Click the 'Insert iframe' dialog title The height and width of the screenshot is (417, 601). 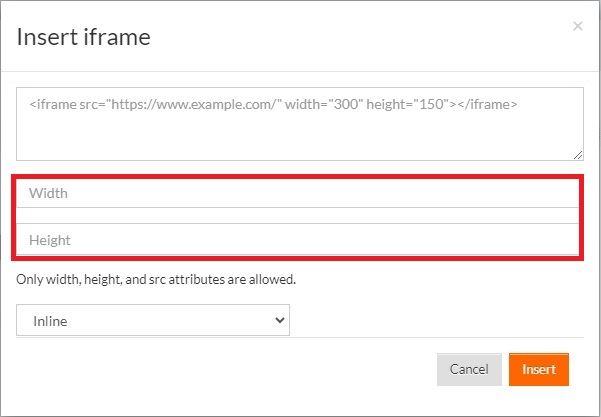point(83,37)
